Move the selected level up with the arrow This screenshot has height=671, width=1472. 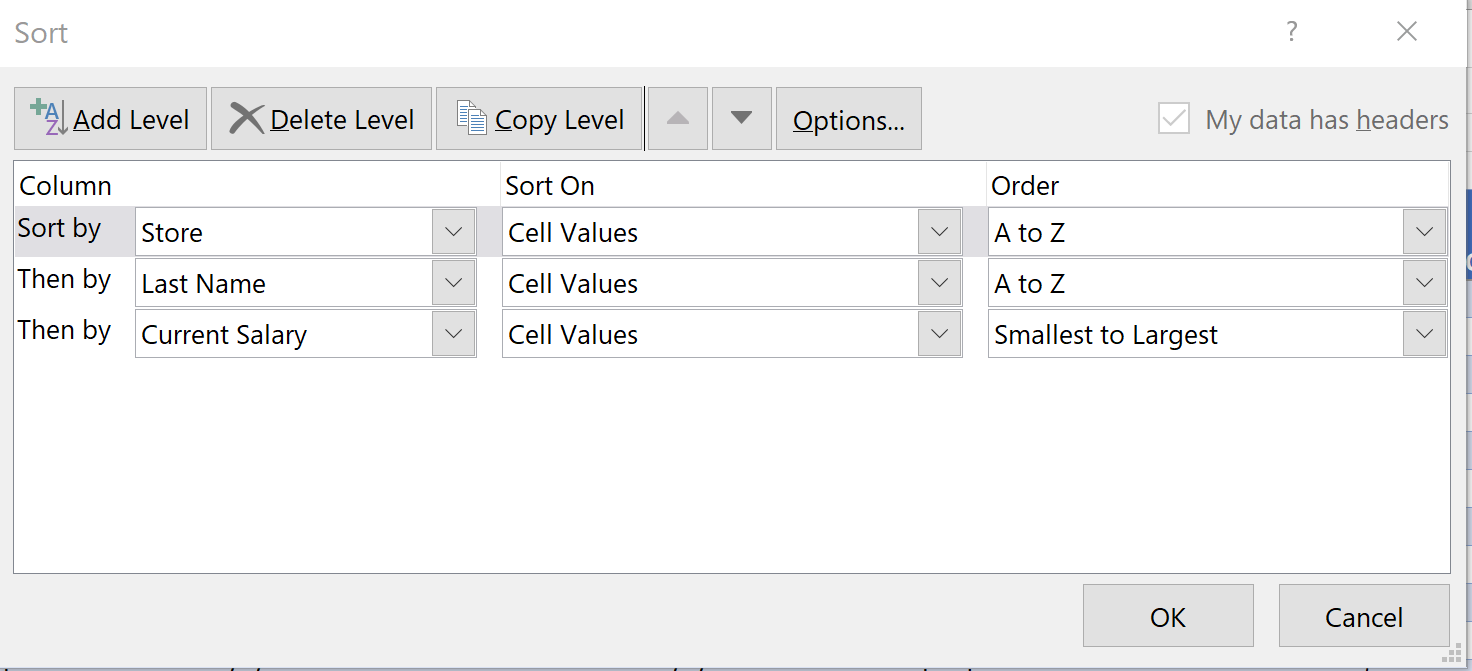(x=678, y=119)
